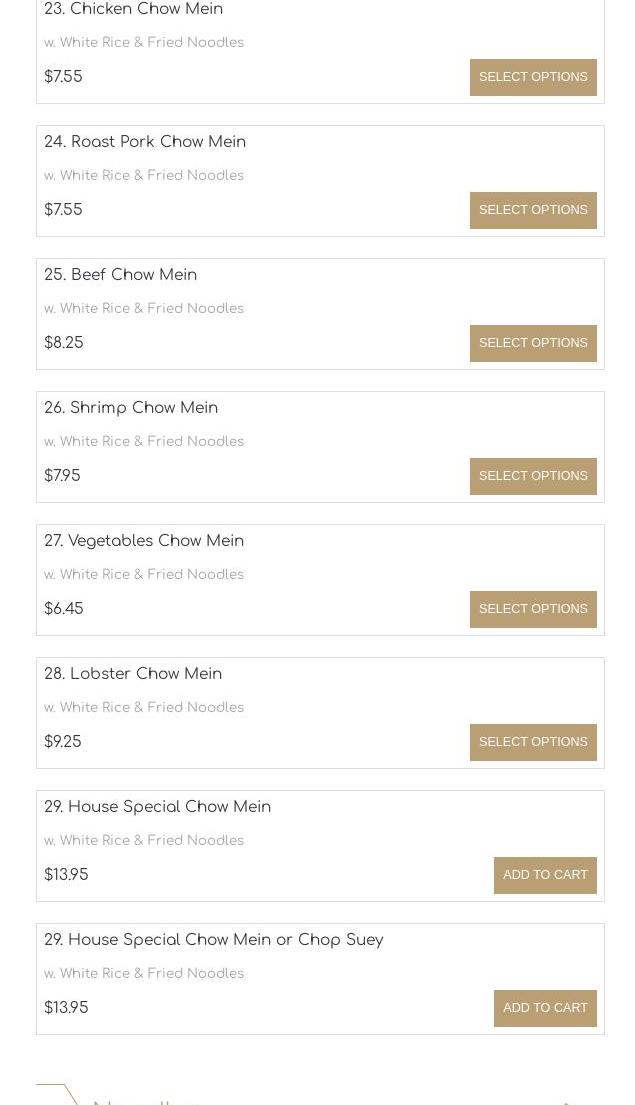Select options for Vegetables Chow Mein
Screen dimensions: 635x1105
click(533, 609)
